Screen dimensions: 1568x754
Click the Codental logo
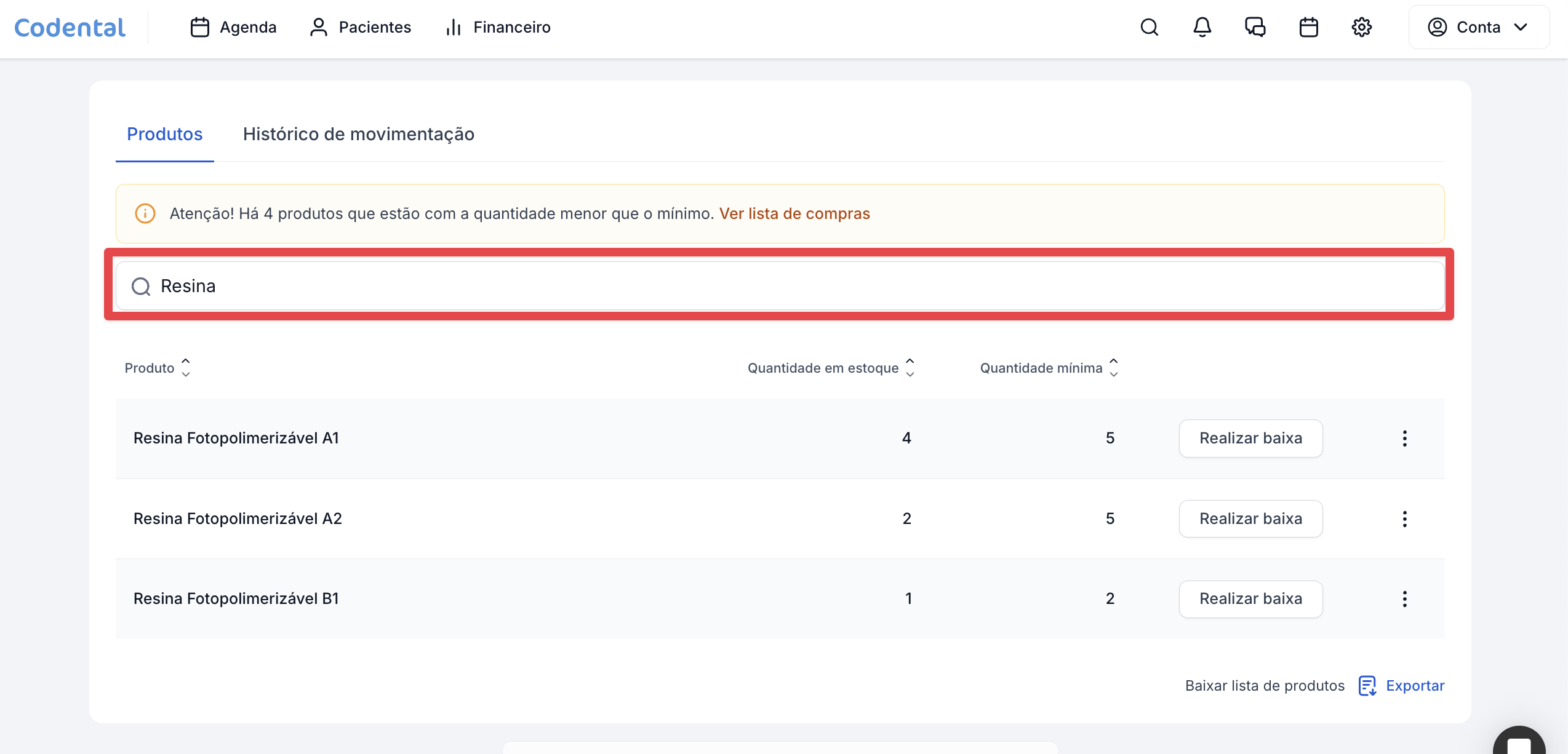coord(70,27)
